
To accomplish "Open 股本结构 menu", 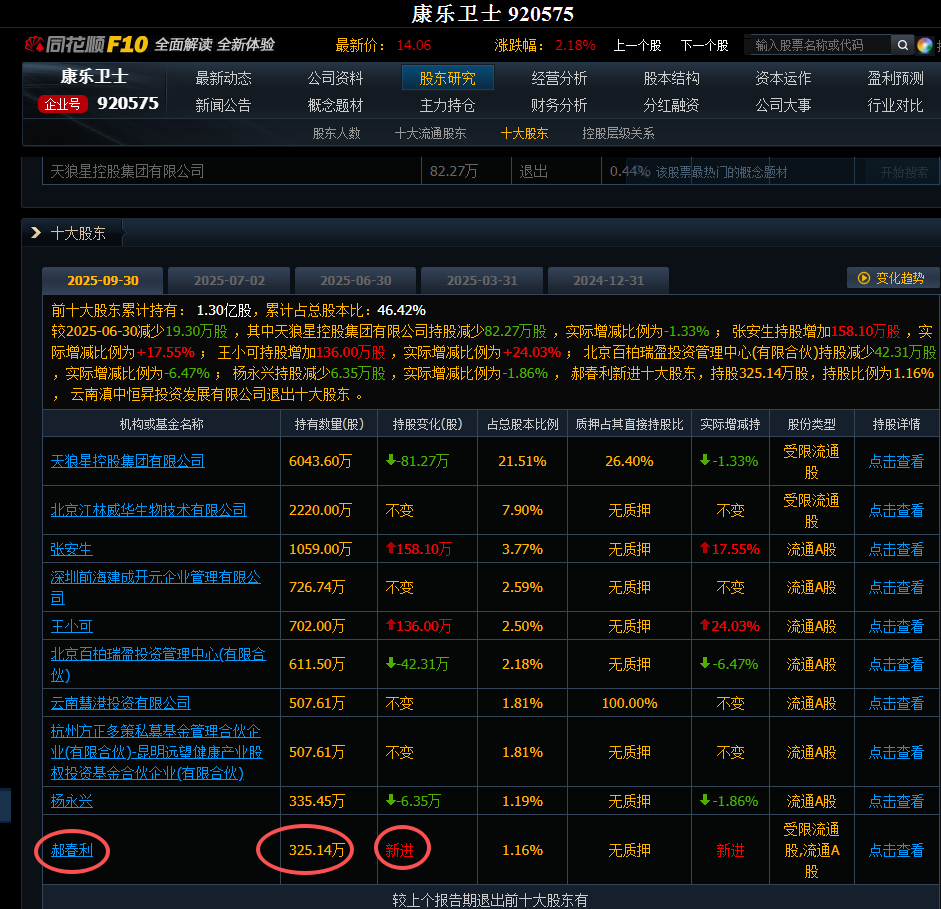I will (x=671, y=78).
